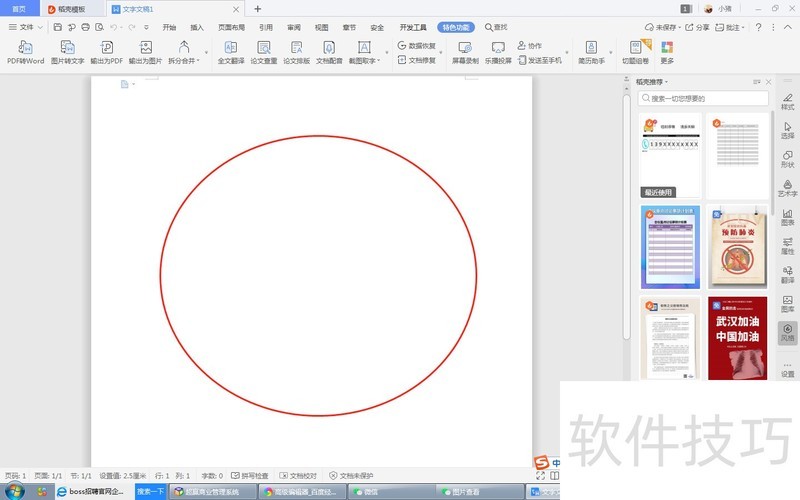Open the 简历助手 resume assistant

[592, 48]
